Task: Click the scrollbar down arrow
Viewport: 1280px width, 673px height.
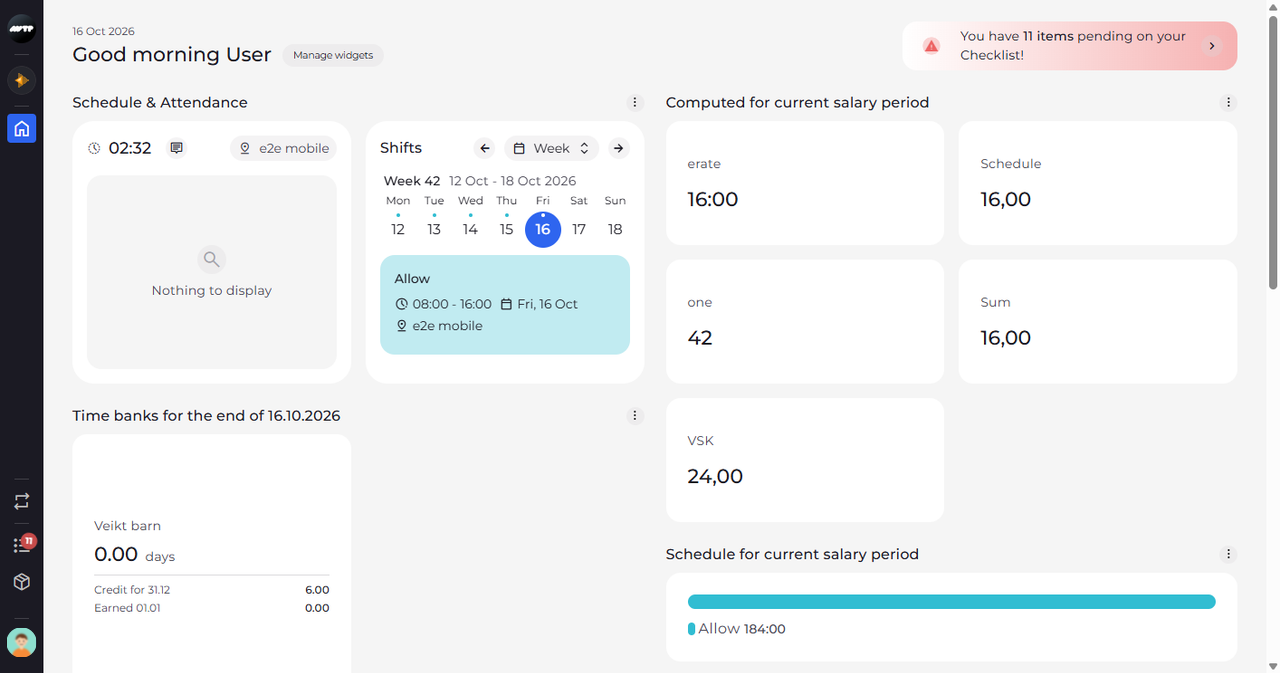Action: pyautogui.click(x=1272, y=665)
